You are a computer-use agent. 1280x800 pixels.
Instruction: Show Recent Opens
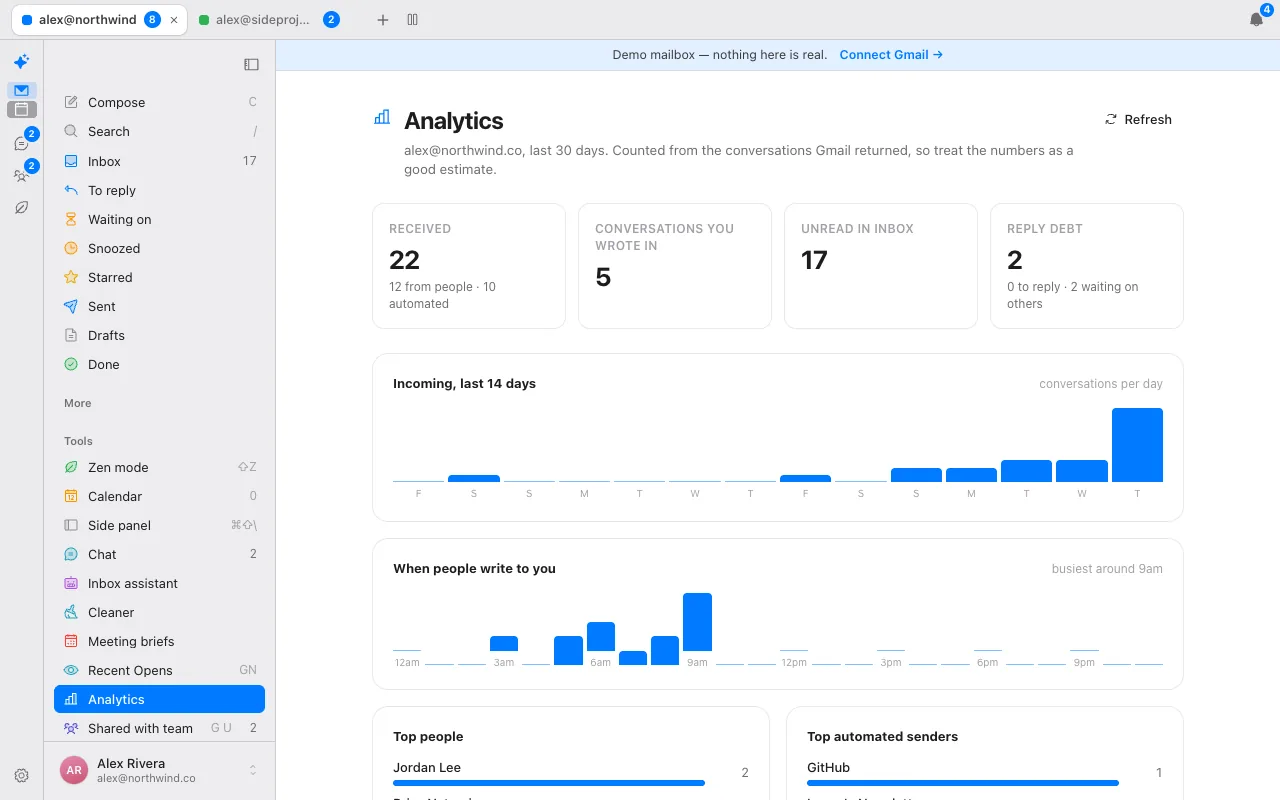pos(160,670)
